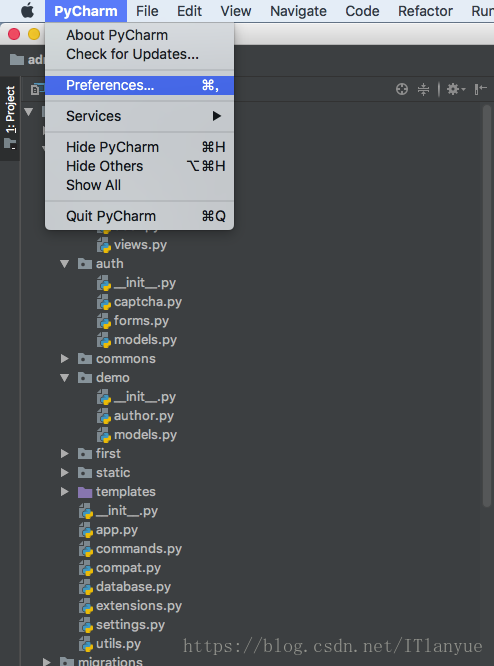Click the PyCharm menu bar item

click(86, 11)
